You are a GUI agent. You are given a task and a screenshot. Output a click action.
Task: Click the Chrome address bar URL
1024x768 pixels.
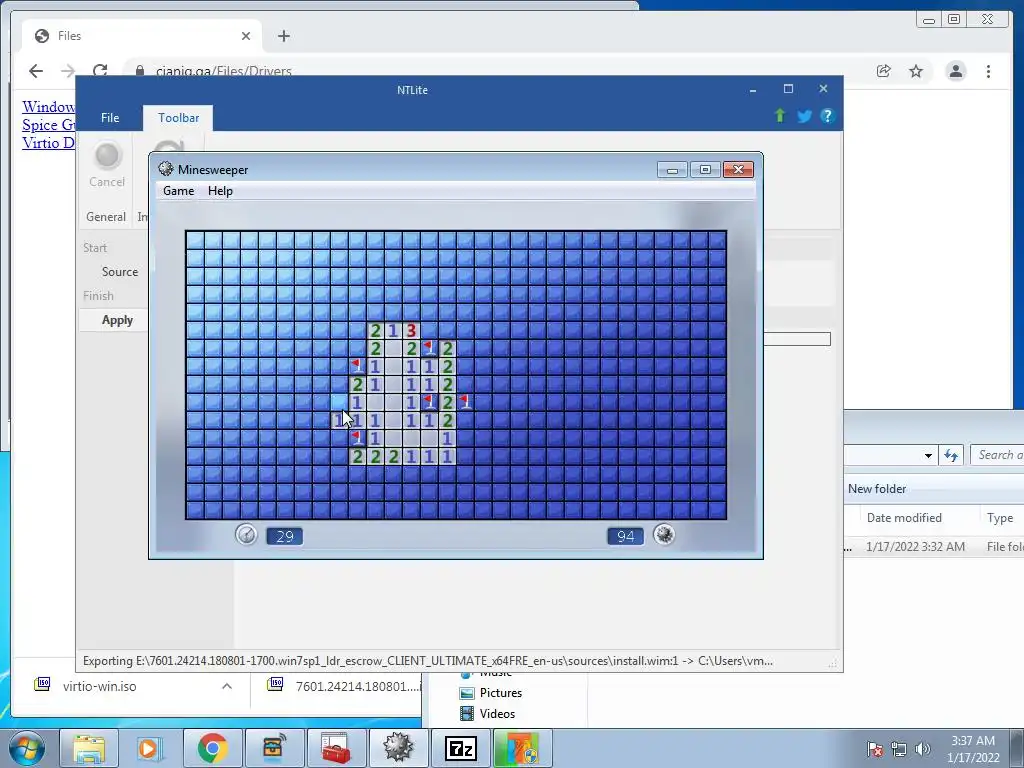point(223,71)
